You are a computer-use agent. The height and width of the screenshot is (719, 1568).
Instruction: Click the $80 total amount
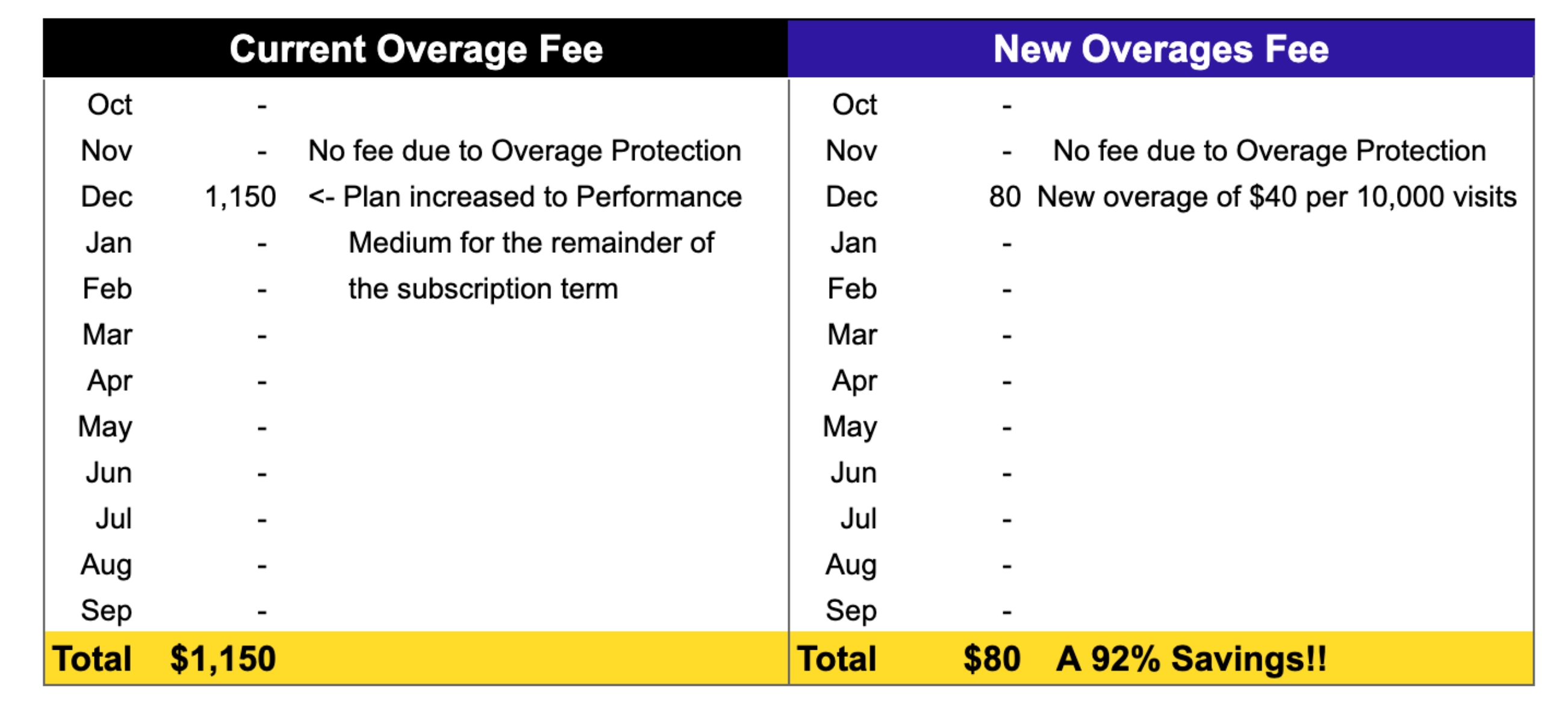pos(992,658)
